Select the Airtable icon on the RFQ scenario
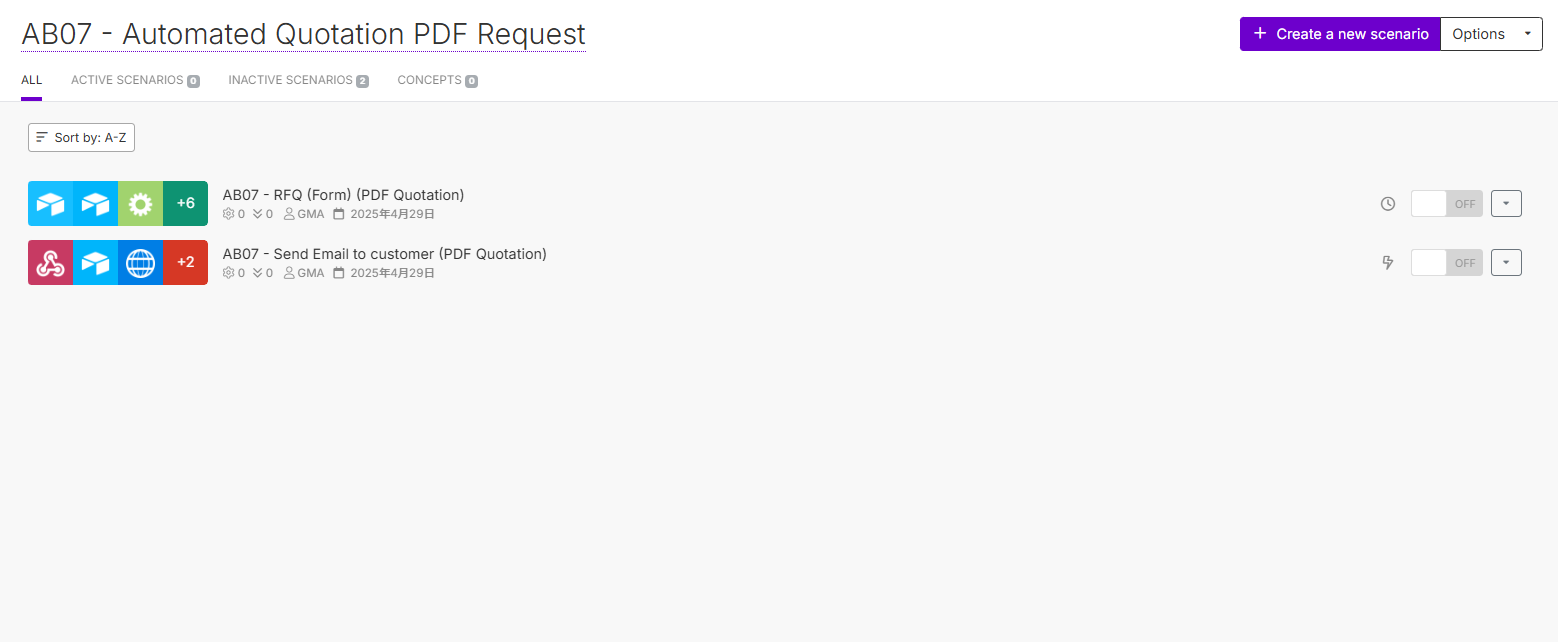This screenshot has height=642, width=1558. click(x=51, y=203)
